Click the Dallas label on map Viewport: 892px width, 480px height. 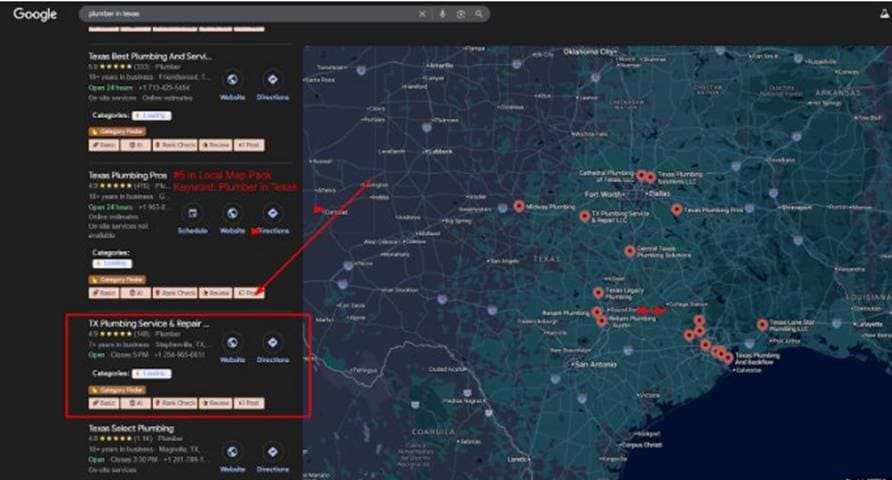click(x=659, y=193)
